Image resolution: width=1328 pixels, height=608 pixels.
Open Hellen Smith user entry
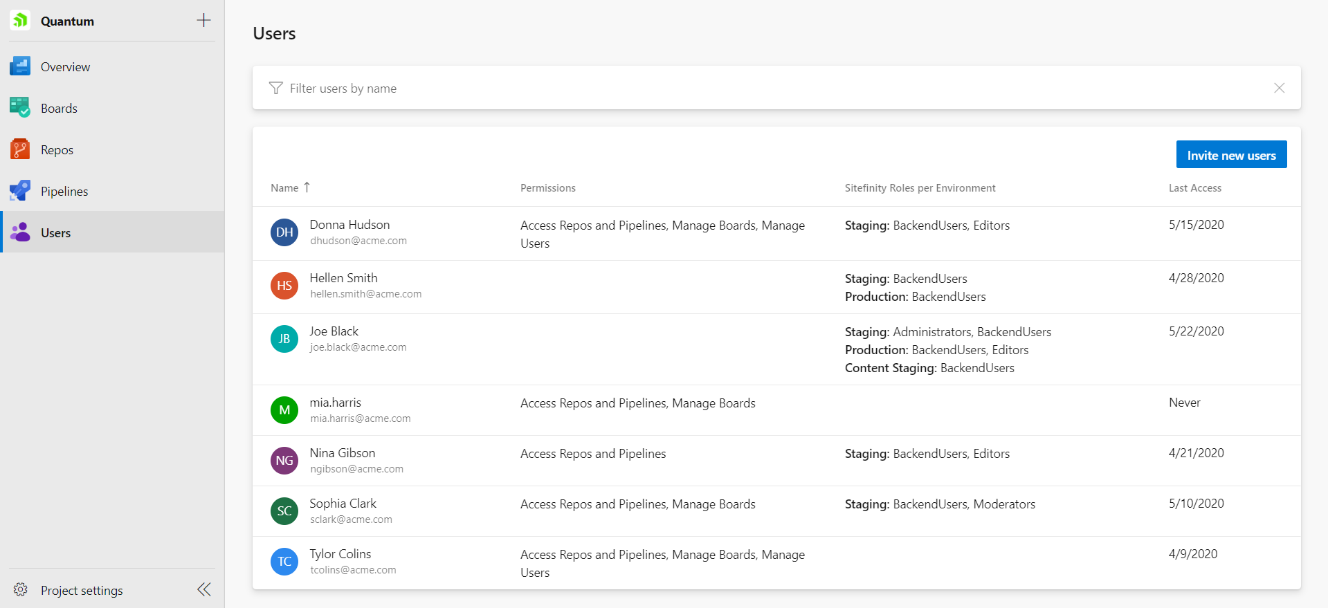[343, 278]
